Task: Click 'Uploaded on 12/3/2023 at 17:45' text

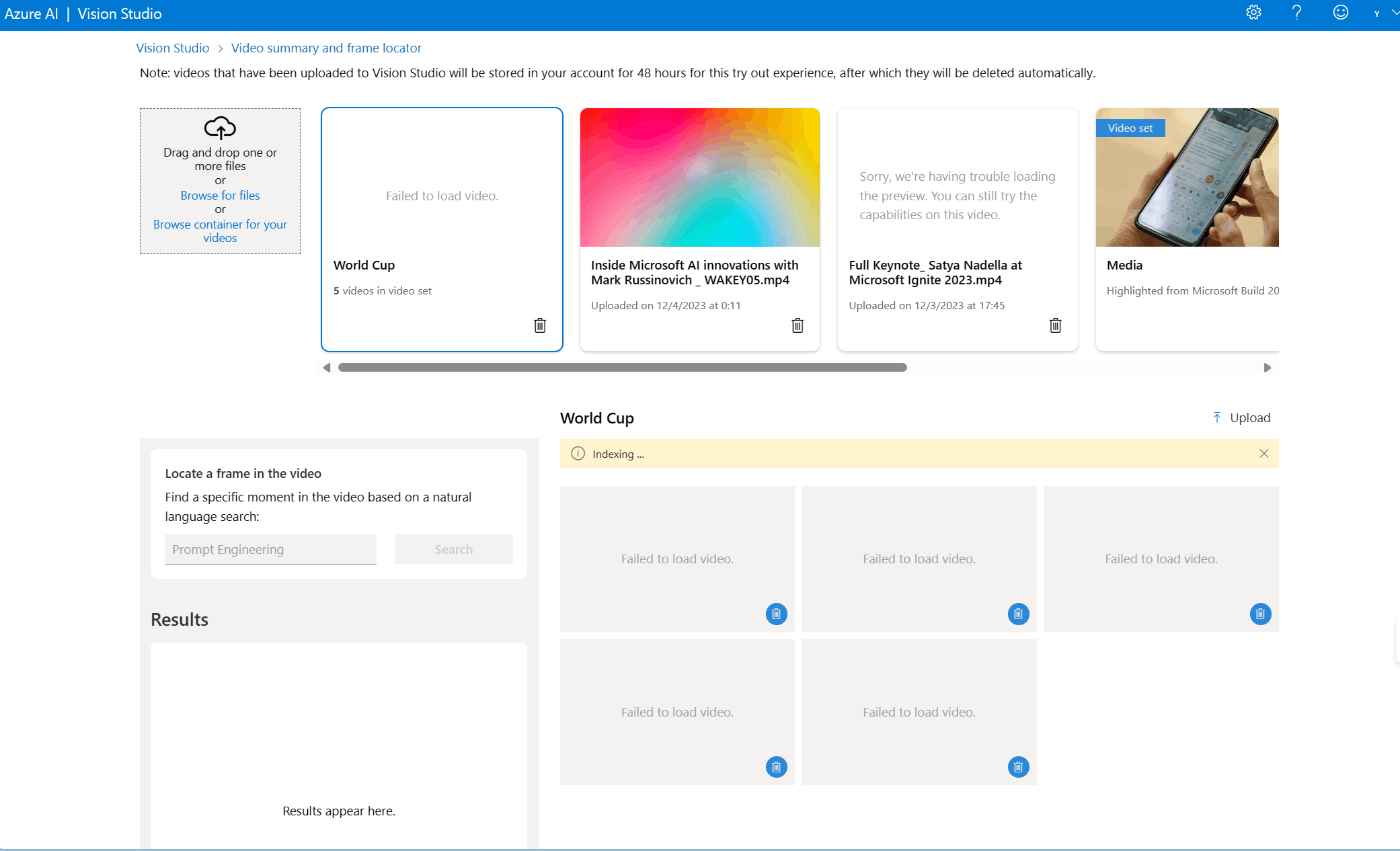Action: [927, 305]
